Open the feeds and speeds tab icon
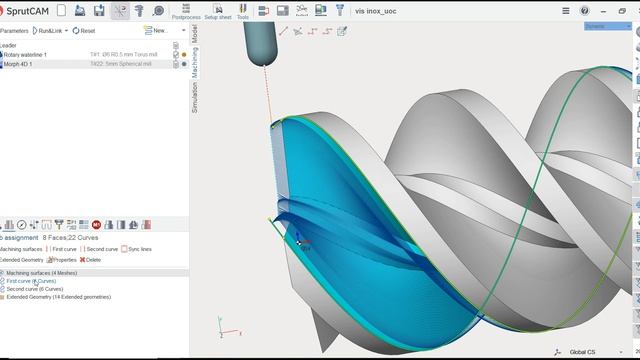This screenshot has width=640, height=360. click(x=71, y=224)
